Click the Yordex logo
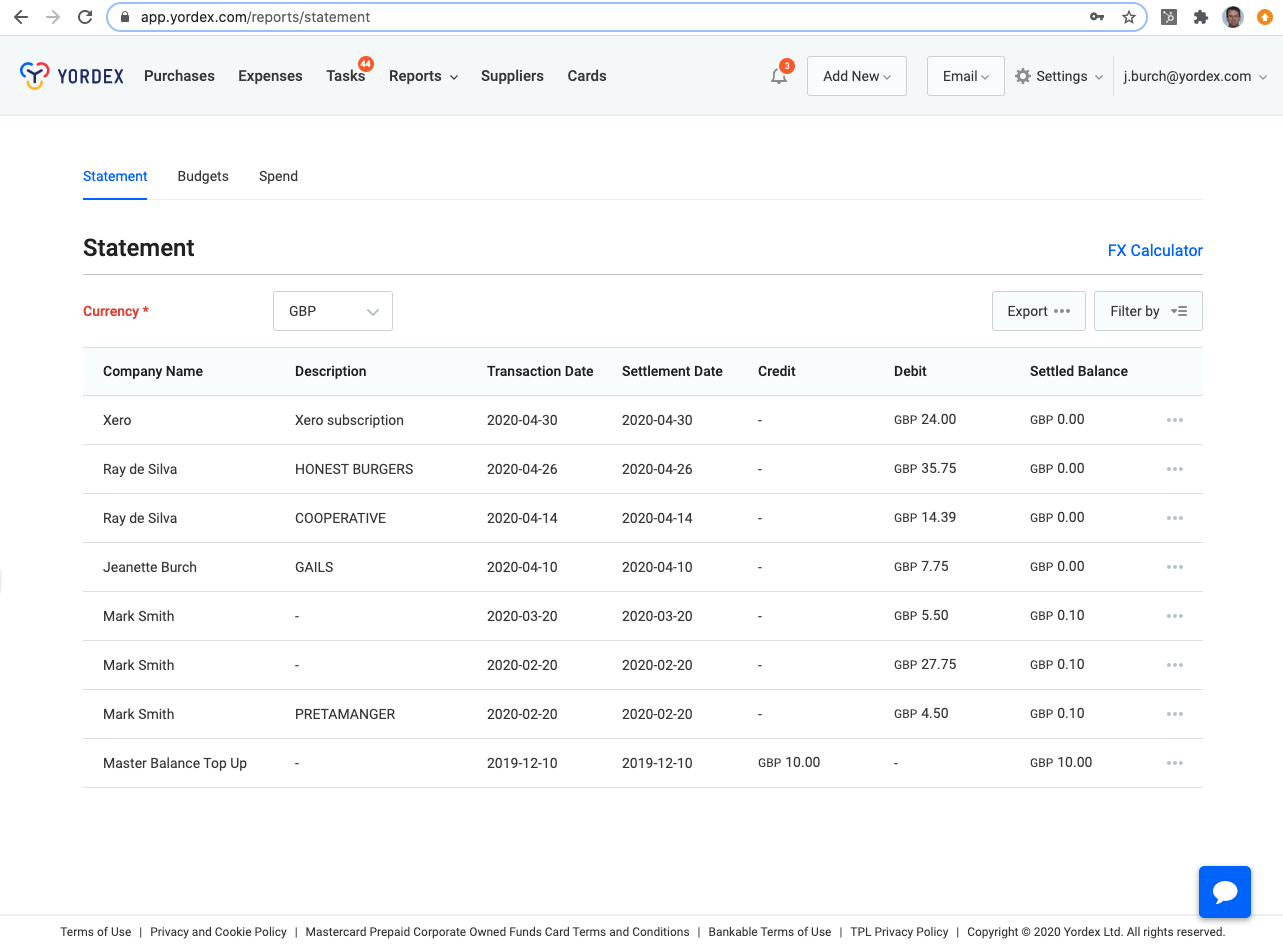 [72, 76]
